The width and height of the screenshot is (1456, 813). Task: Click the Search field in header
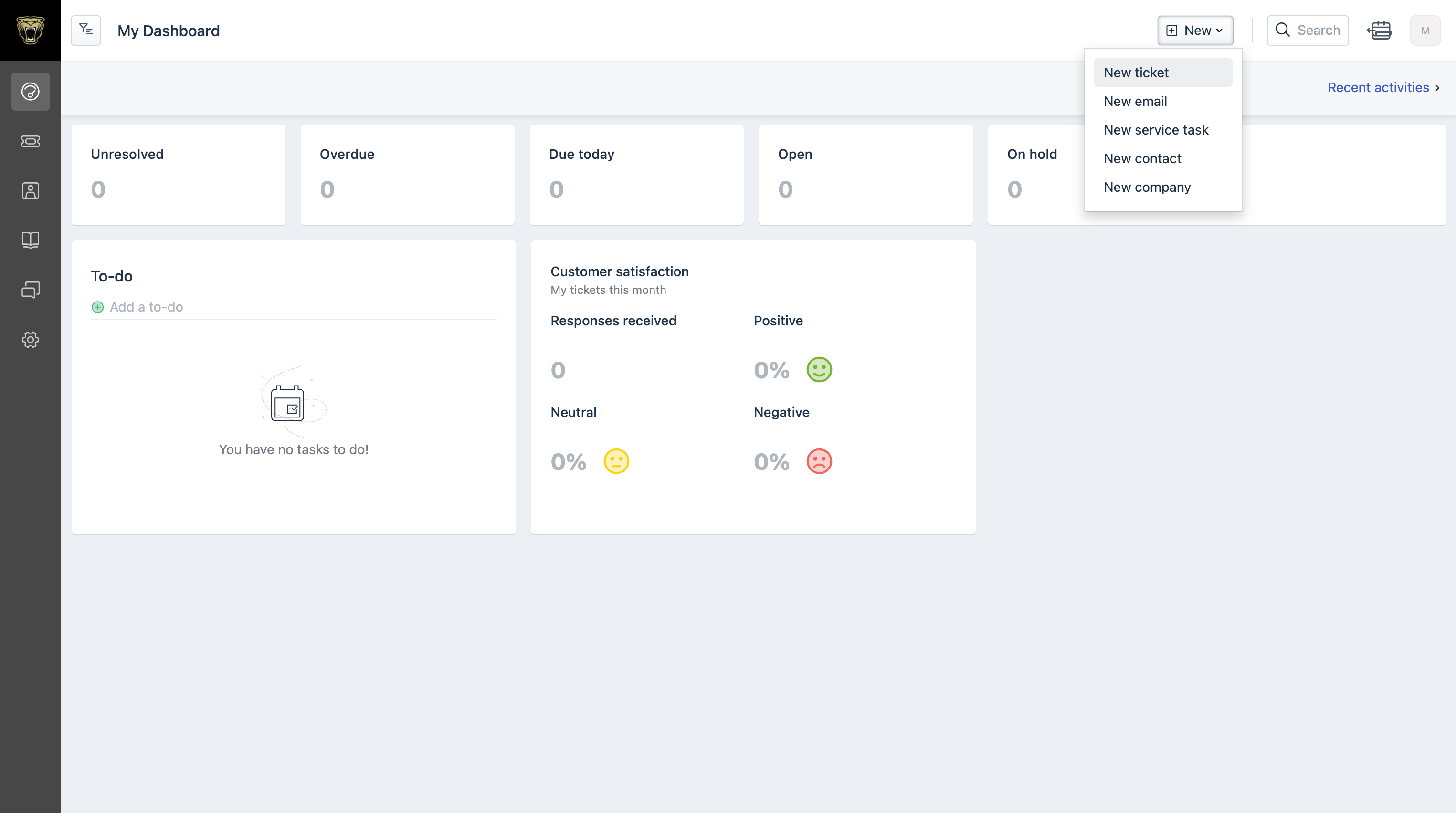pos(1308,31)
